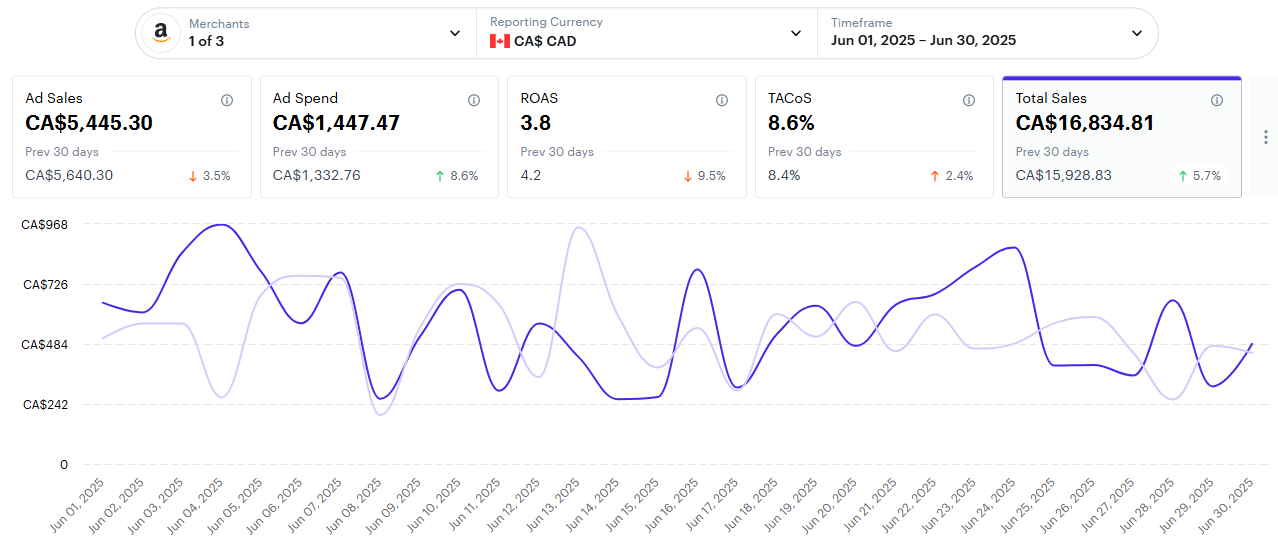
Task: Click the Canadian flag currency icon
Action: point(499,41)
